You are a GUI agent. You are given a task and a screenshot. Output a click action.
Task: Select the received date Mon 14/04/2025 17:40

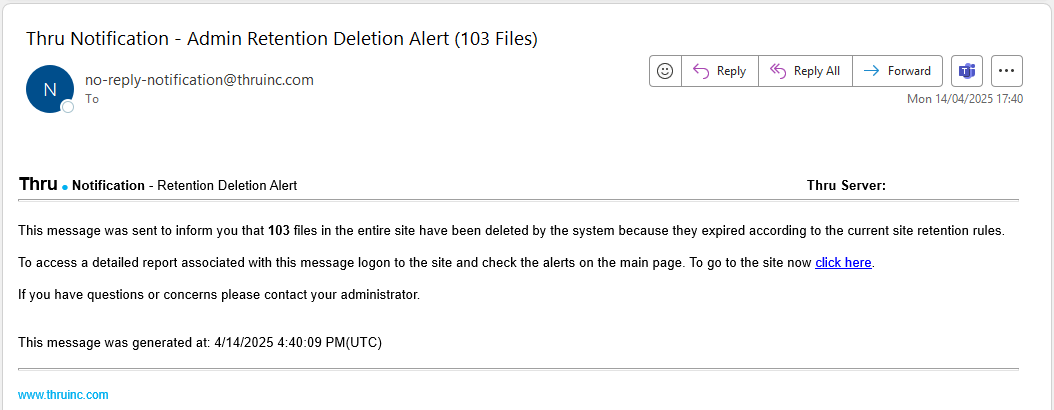coord(965,99)
